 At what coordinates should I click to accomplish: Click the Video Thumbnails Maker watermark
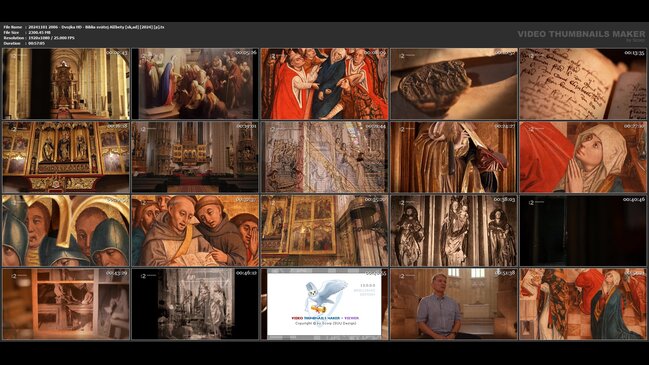pos(581,35)
